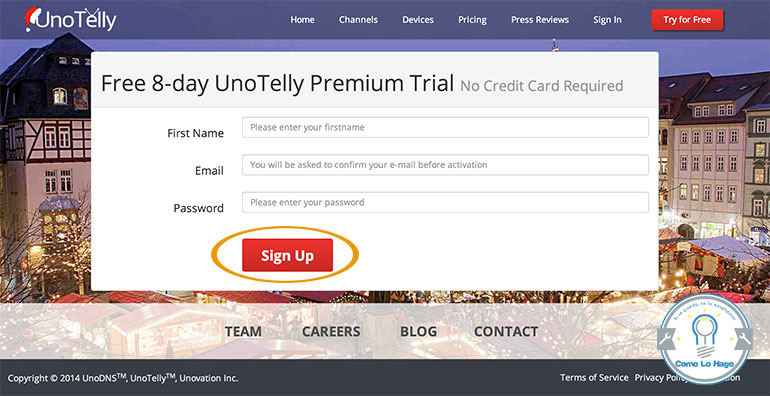View the Pricing page

click(x=472, y=20)
